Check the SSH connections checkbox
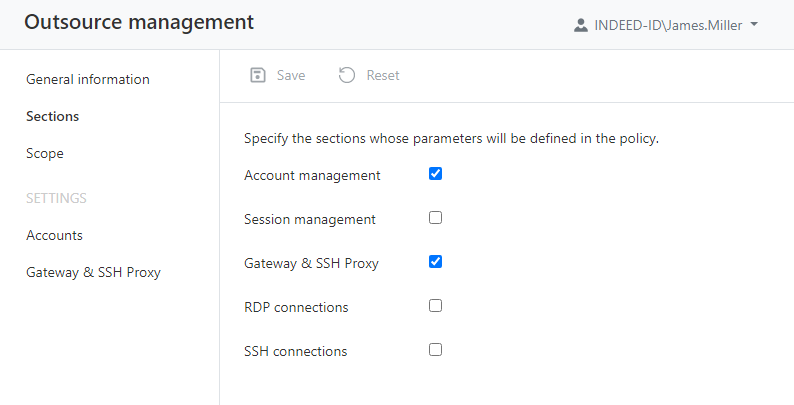This screenshot has width=794, height=405. [x=435, y=350]
